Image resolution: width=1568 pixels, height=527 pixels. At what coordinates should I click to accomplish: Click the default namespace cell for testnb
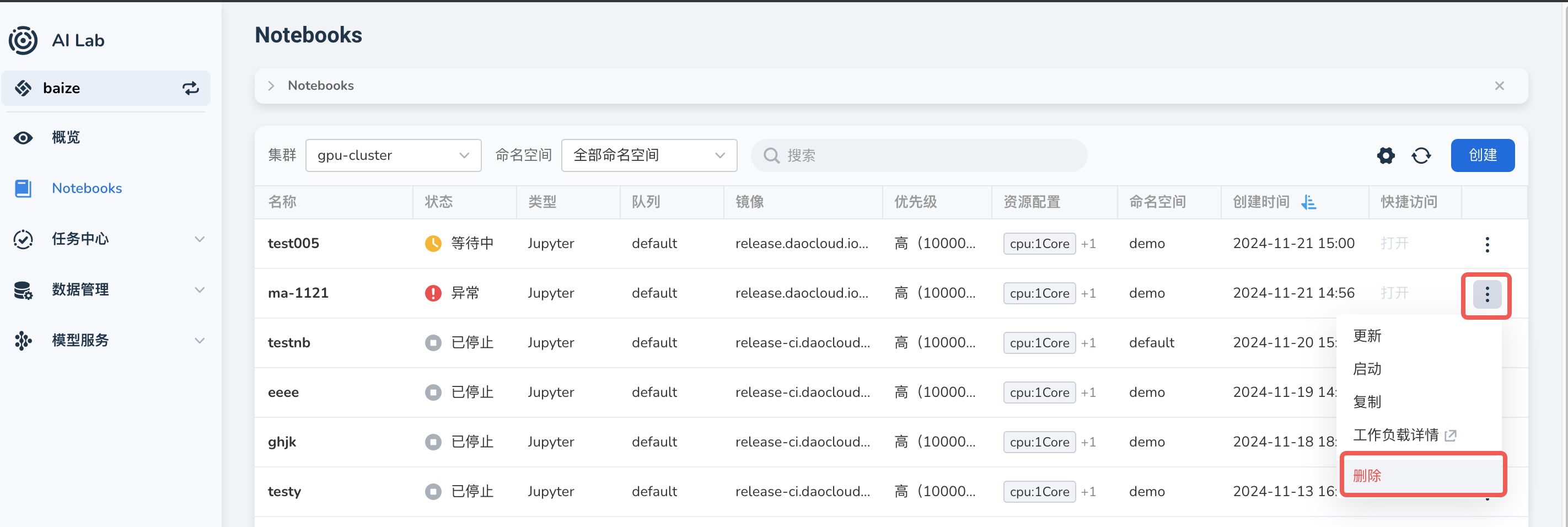coord(1151,343)
